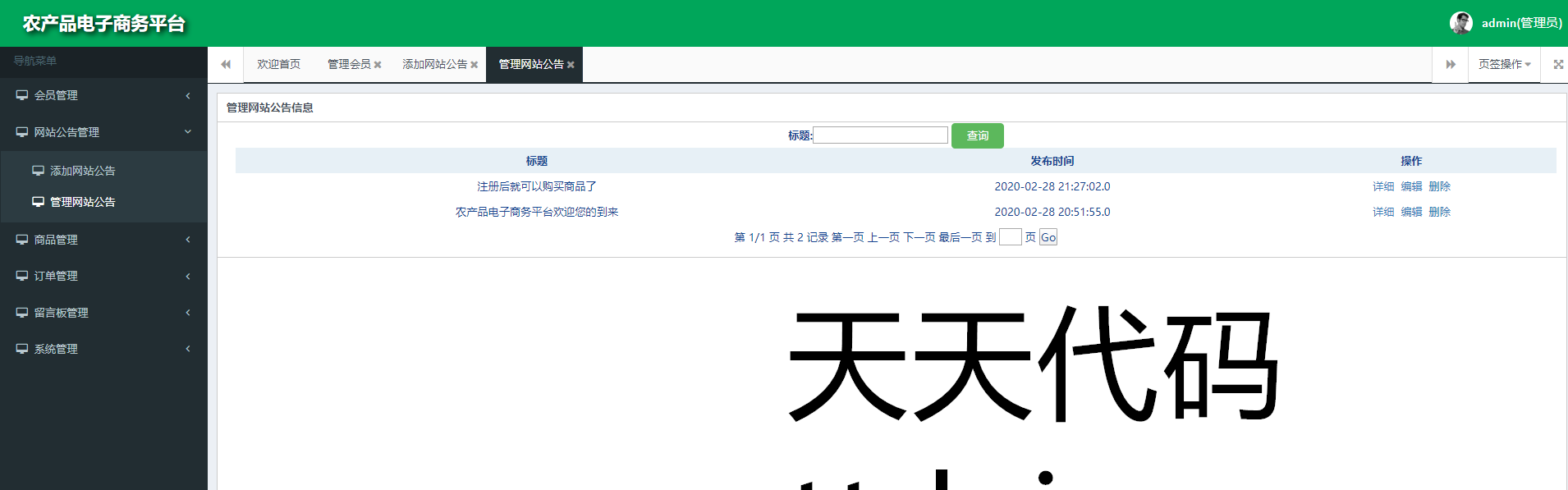1568x490 pixels.
Task: Collapse the 网站公告管理 sidebar menu
Action: (x=103, y=132)
